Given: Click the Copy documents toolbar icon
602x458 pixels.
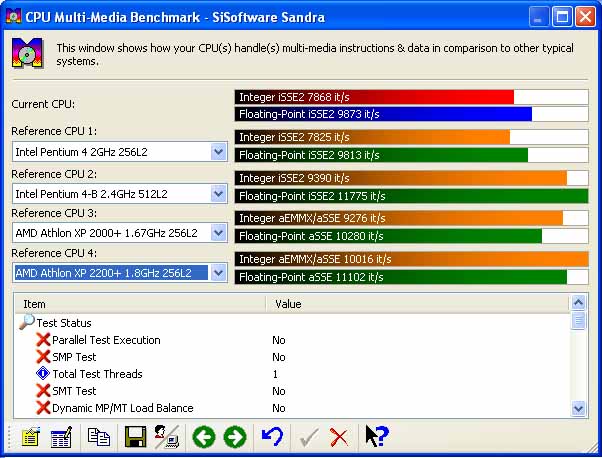Looking at the screenshot, I should coord(99,437).
